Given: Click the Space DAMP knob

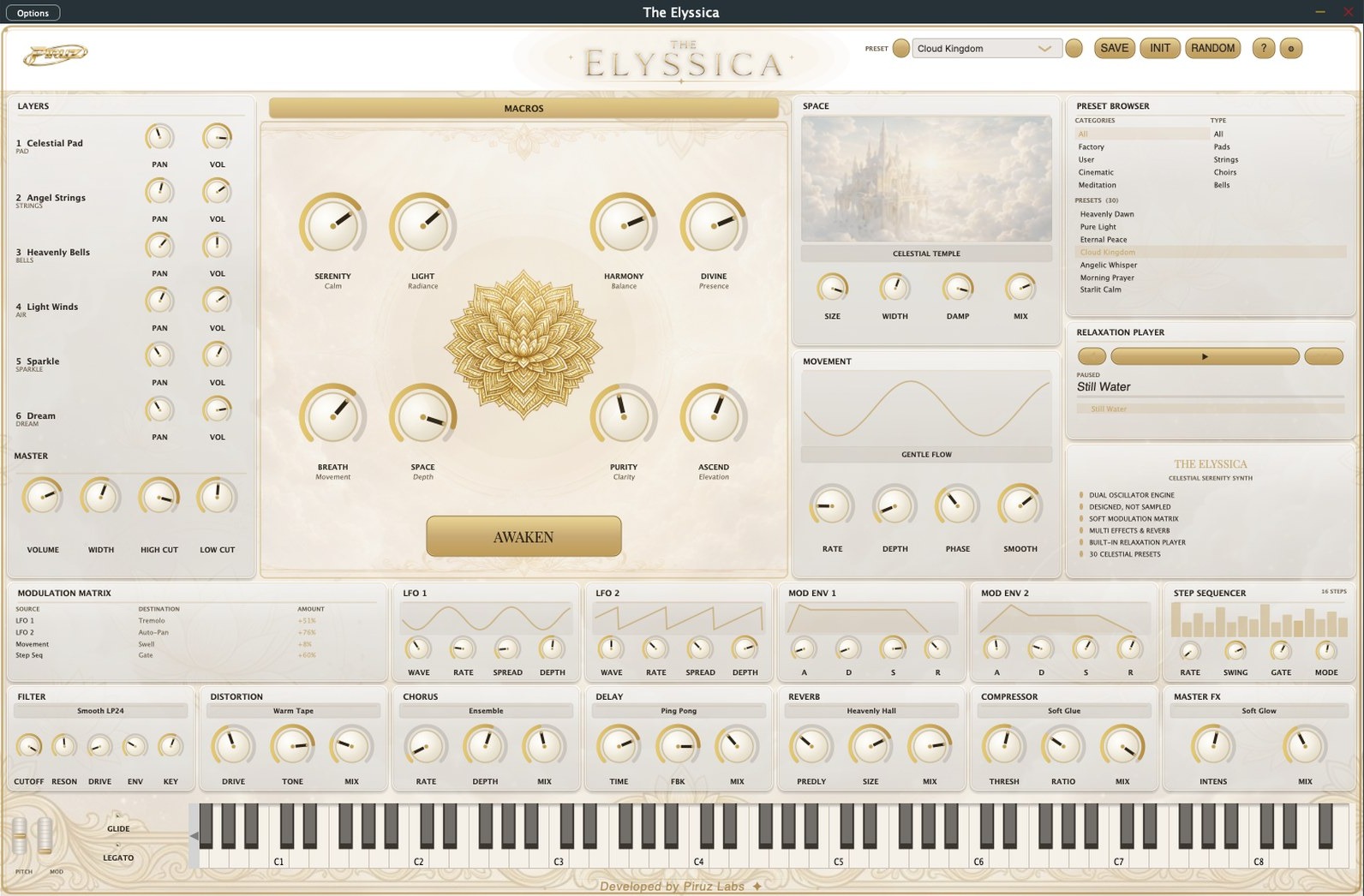Looking at the screenshot, I should [x=958, y=288].
